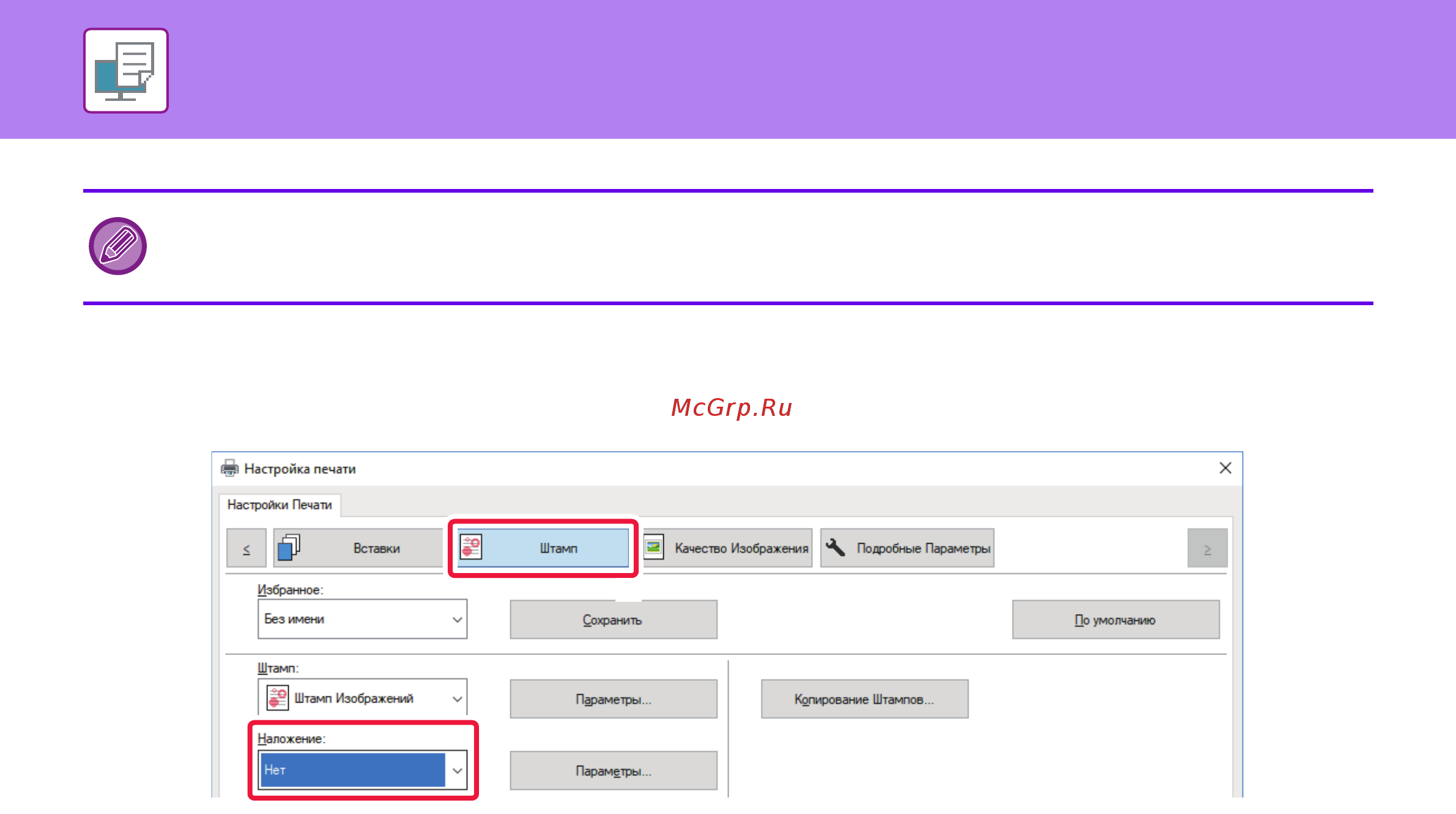Open Параметры next to Наложение
1456x814 pixels.
tap(614, 771)
